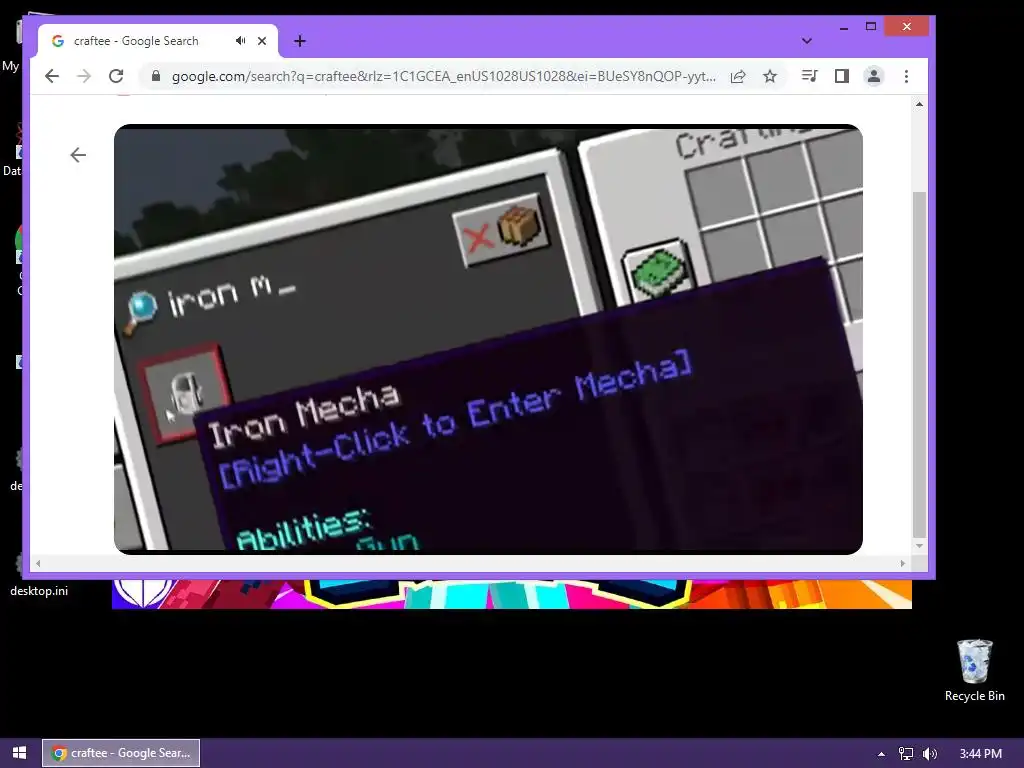Open the Chrome three-dot menu
The width and height of the screenshot is (1024, 768).
tap(906, 76)
